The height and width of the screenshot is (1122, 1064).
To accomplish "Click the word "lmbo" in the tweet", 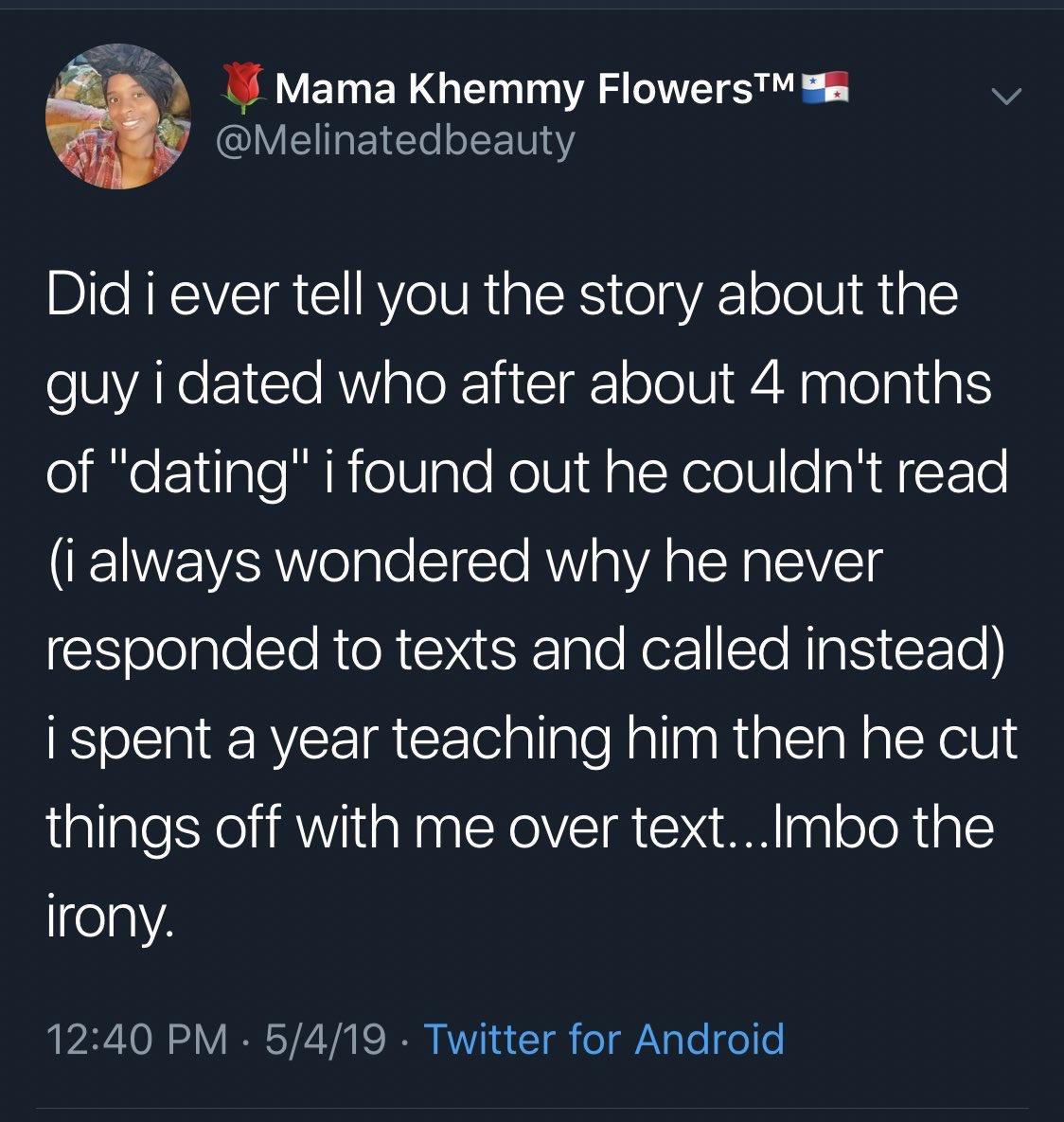I will pos(824,827).
